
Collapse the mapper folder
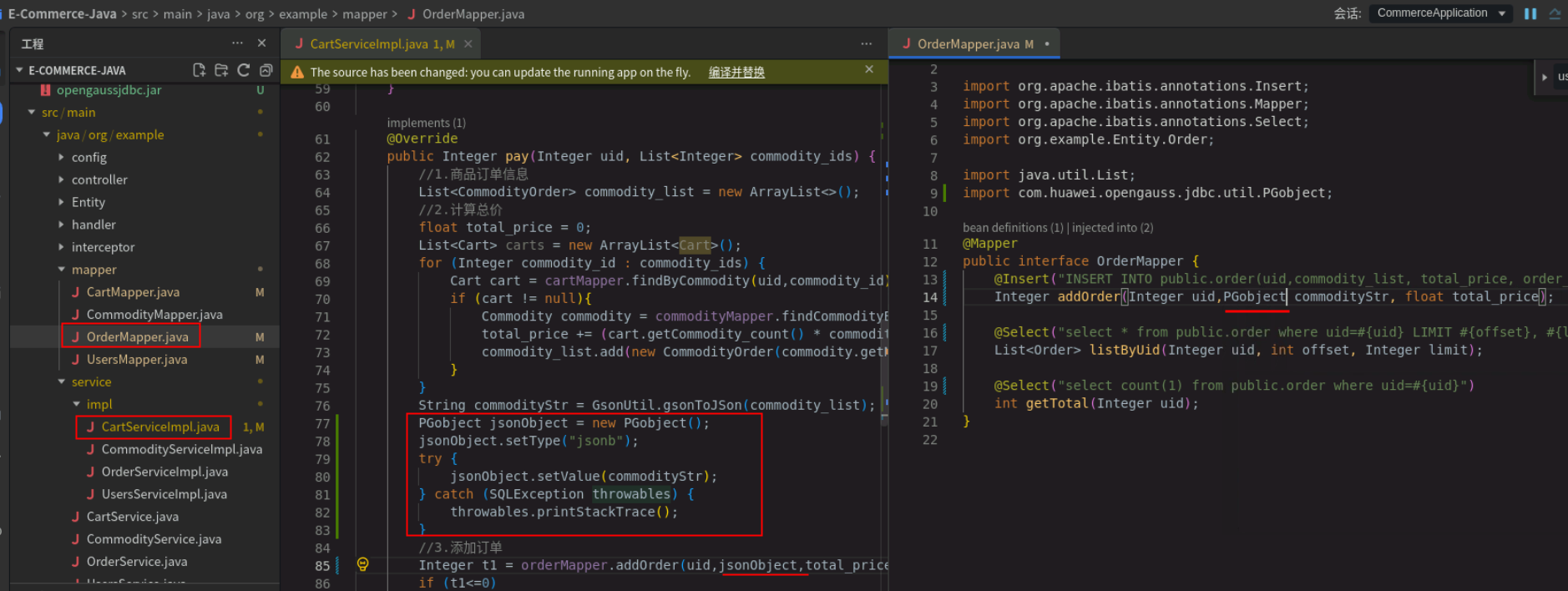[61, 270]
